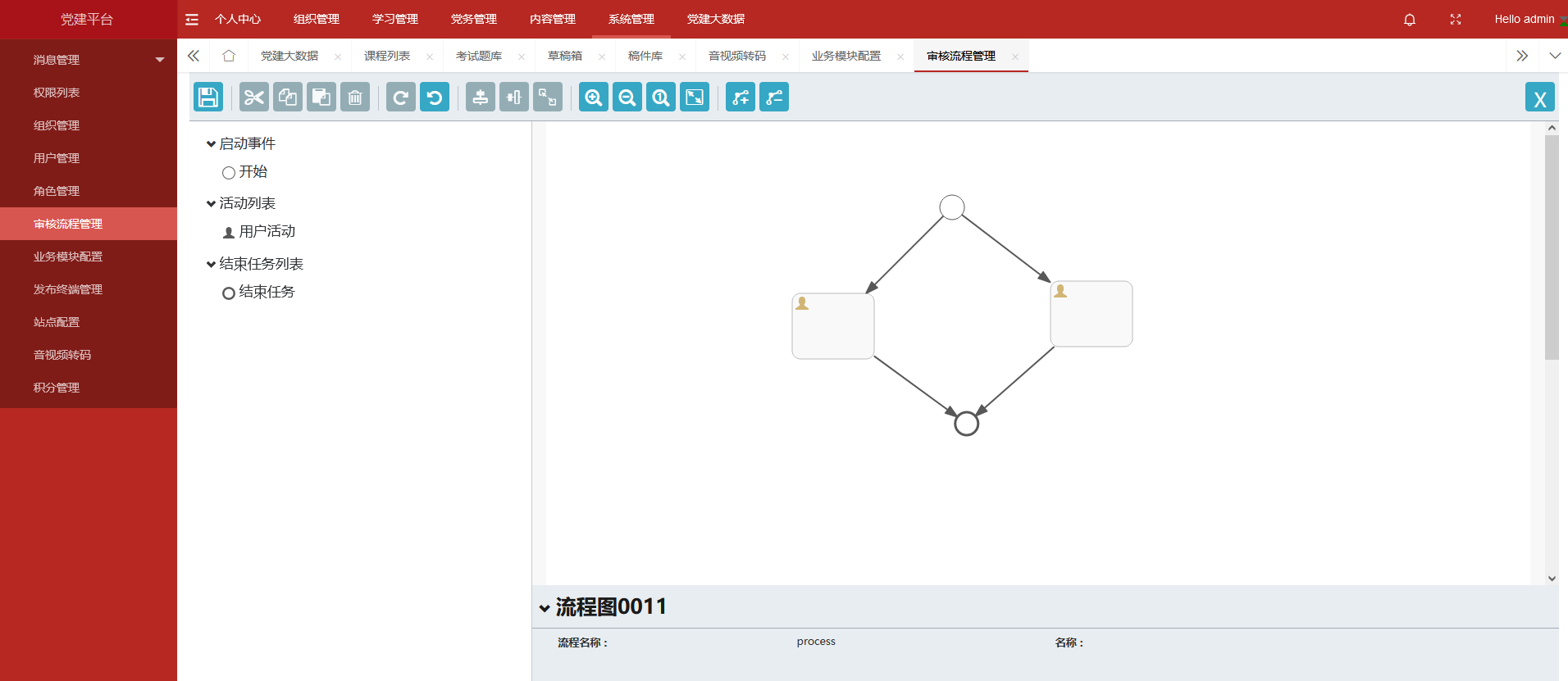Screen dimensions: 1568x681
Task: Open the 党务管理 top menu
Action: click(474, 20)
